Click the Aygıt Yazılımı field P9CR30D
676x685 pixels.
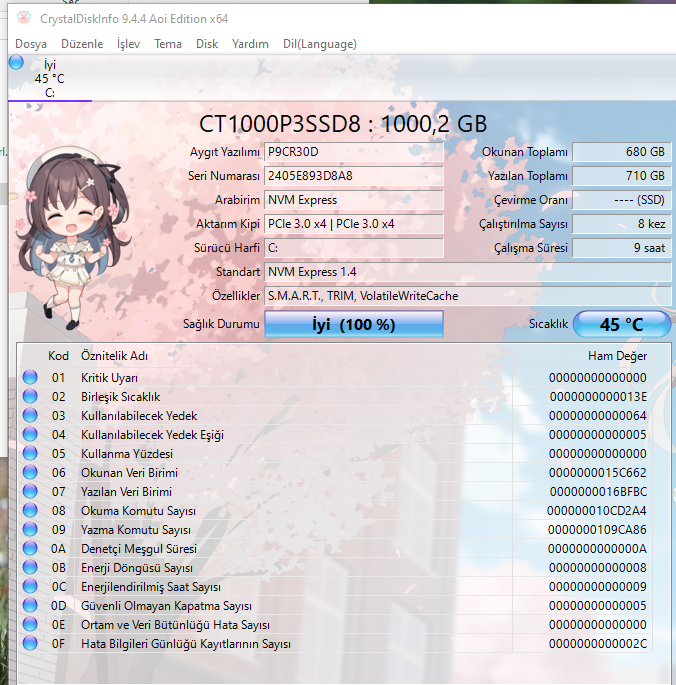click(354, 152)
